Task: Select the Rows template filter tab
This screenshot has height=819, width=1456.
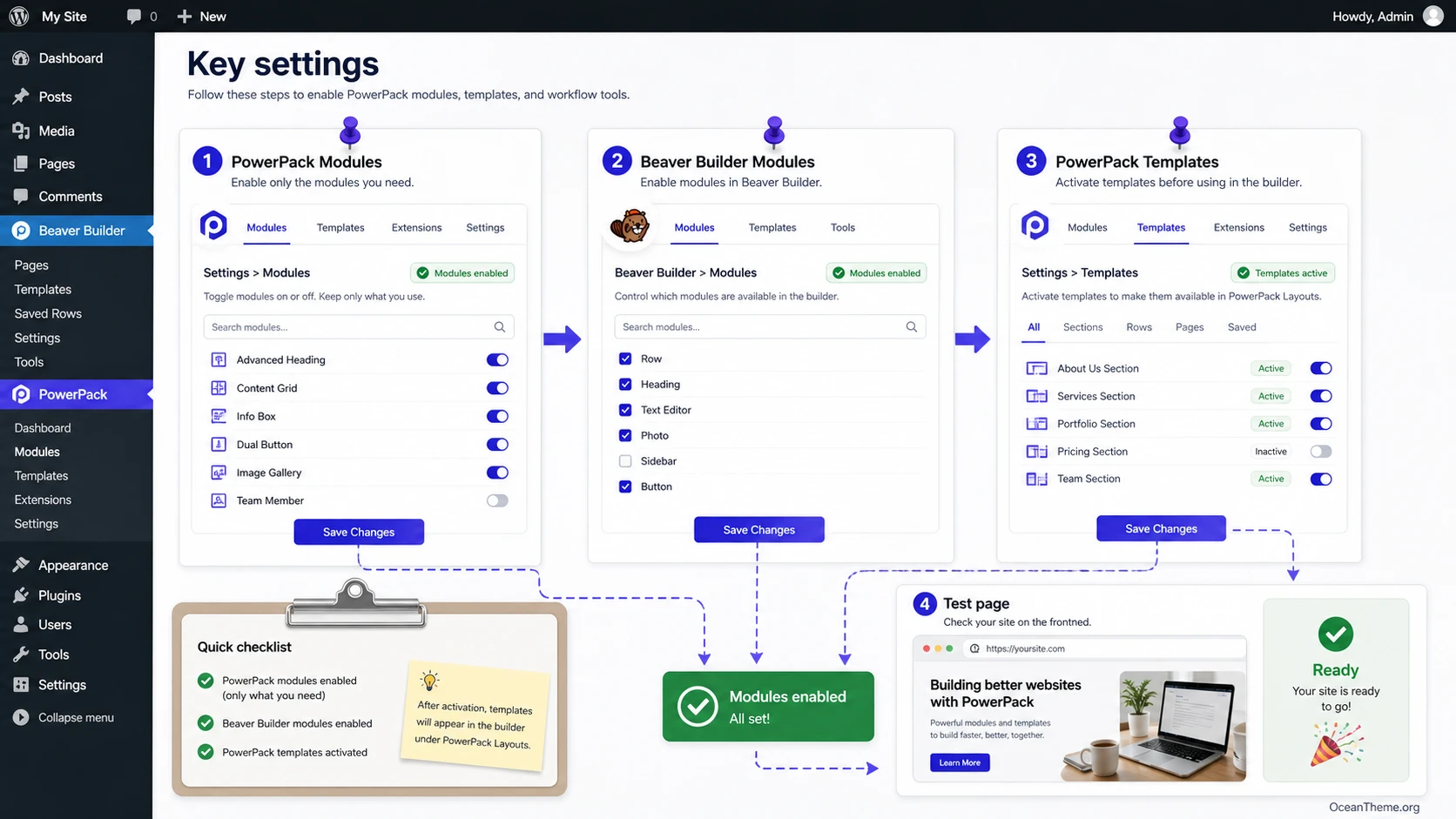Action: (x=1139, y=327)
